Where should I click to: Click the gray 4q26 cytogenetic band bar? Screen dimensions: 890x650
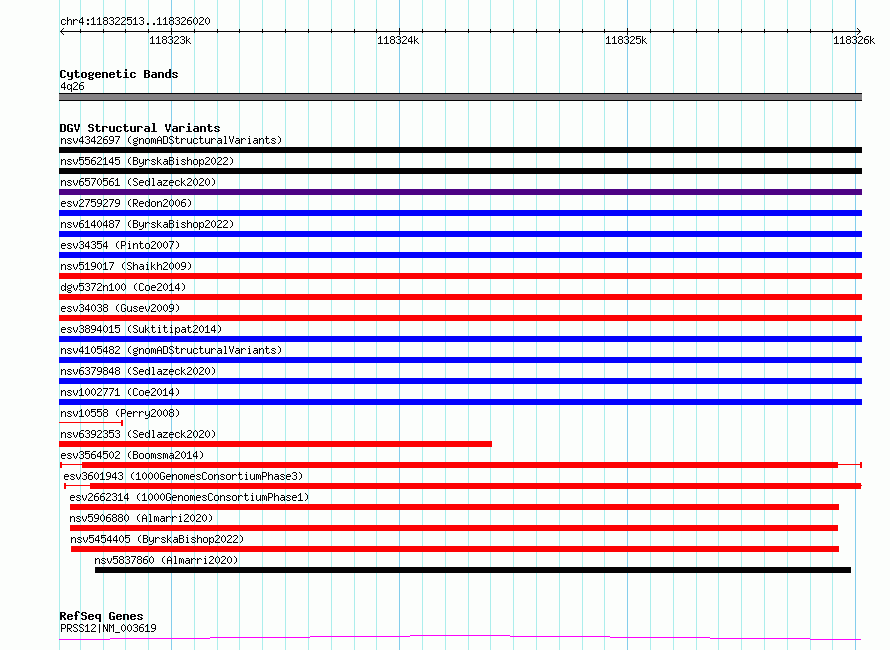point(460,97)
